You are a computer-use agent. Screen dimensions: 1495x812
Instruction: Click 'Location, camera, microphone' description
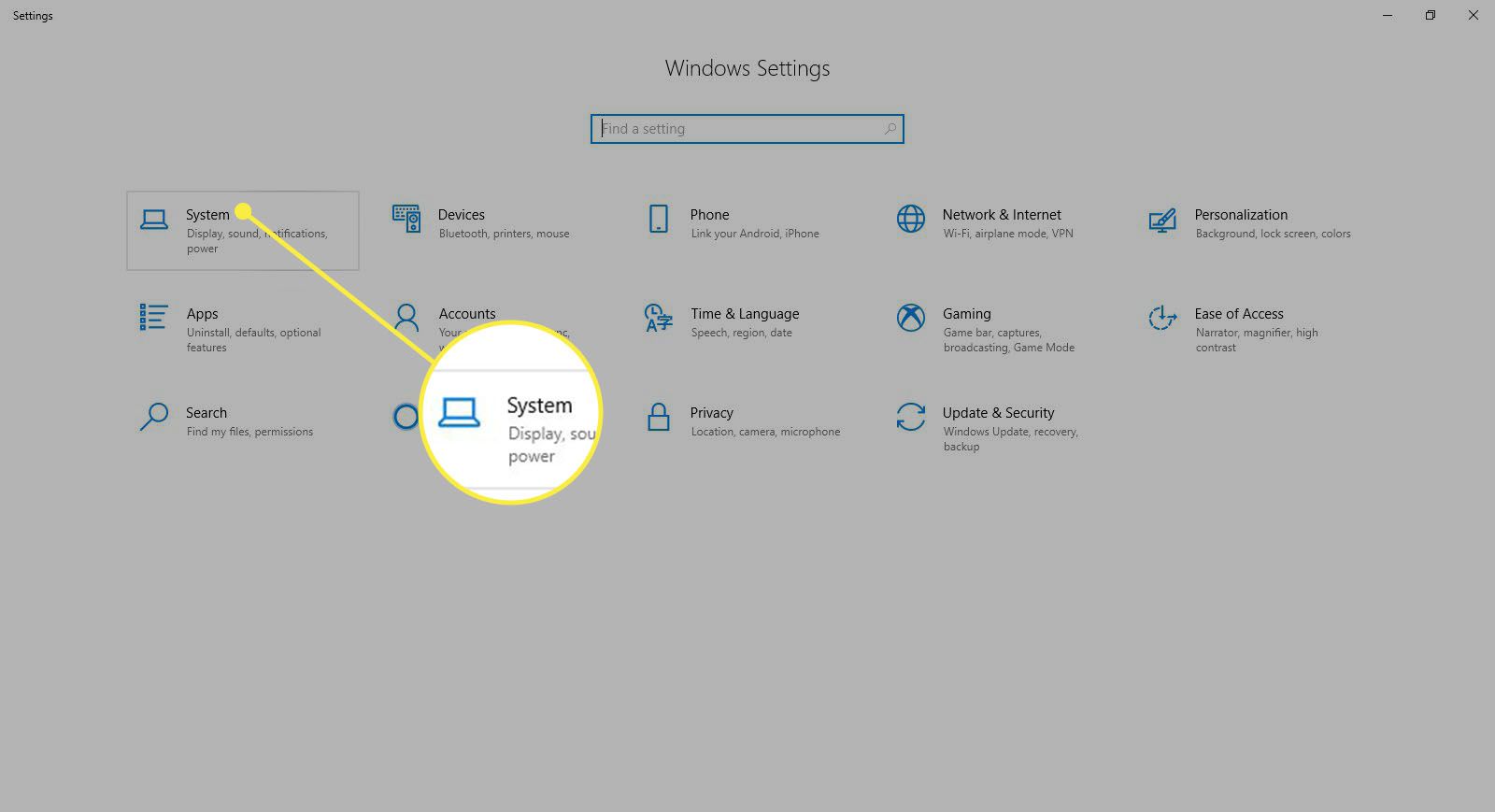765,432
